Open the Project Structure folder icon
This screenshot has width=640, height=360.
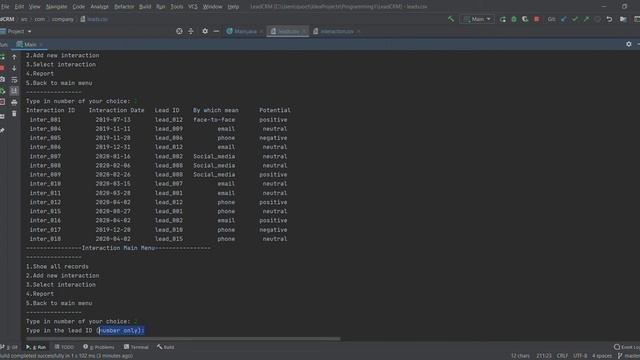[623, 19]
